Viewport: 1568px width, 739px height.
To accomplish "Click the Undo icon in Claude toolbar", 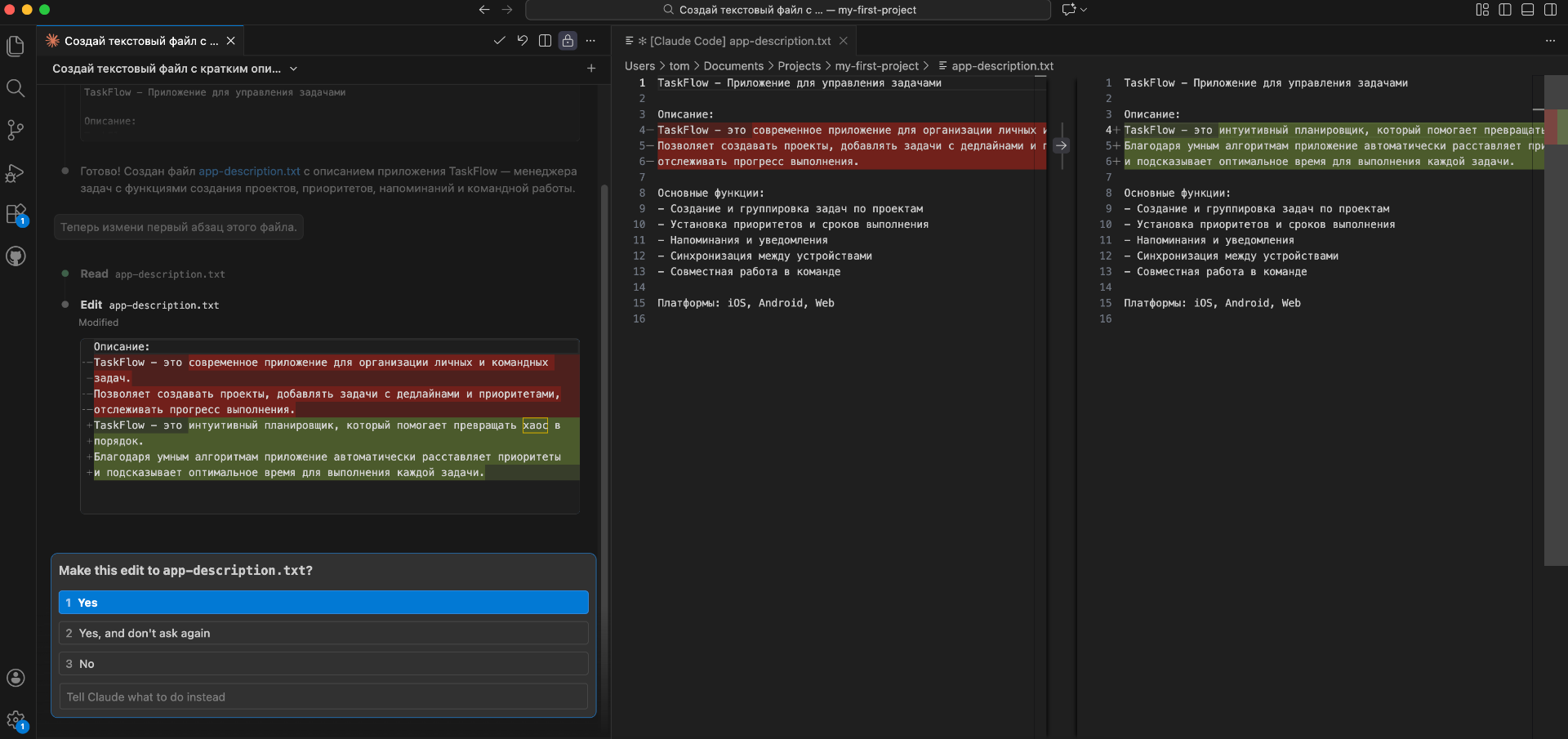I will tap(523, 40).
